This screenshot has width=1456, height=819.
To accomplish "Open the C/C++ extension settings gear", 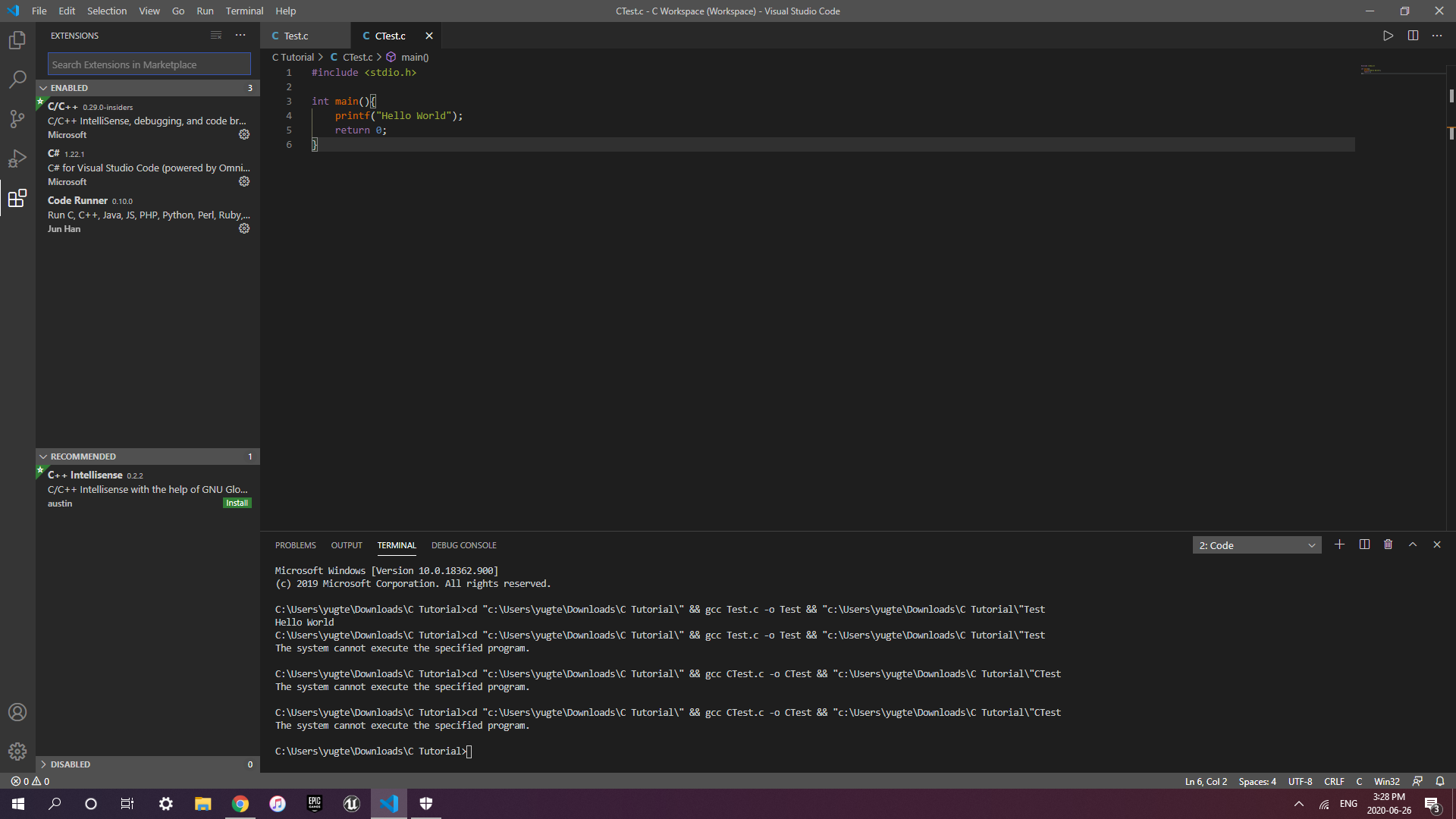I will click(x=243, y=134).
